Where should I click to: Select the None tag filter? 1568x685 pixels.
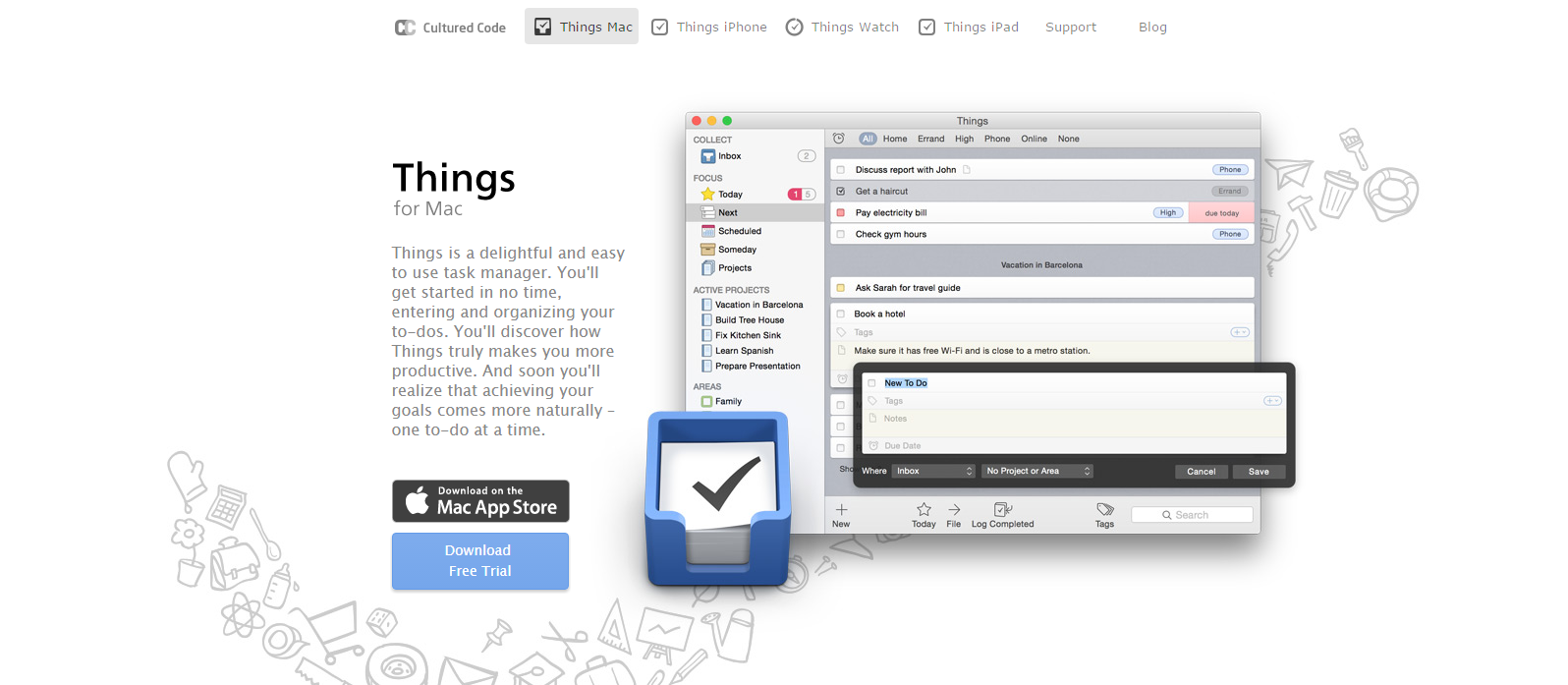pos(1069,139)
